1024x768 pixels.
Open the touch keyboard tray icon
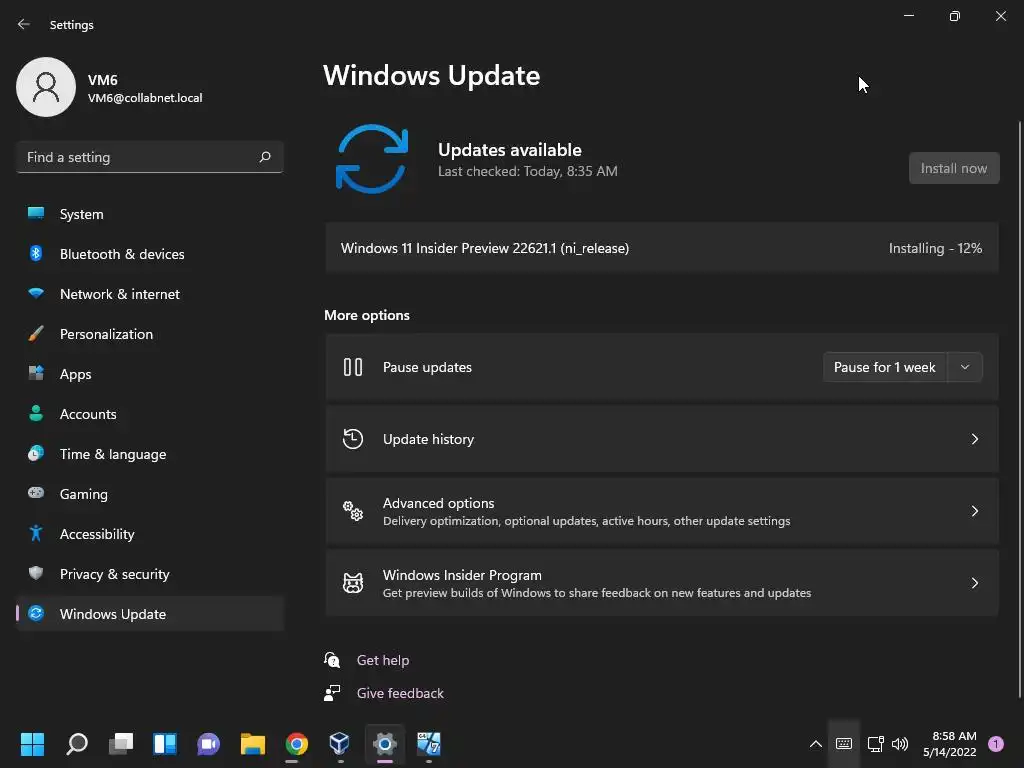[844, 744]
